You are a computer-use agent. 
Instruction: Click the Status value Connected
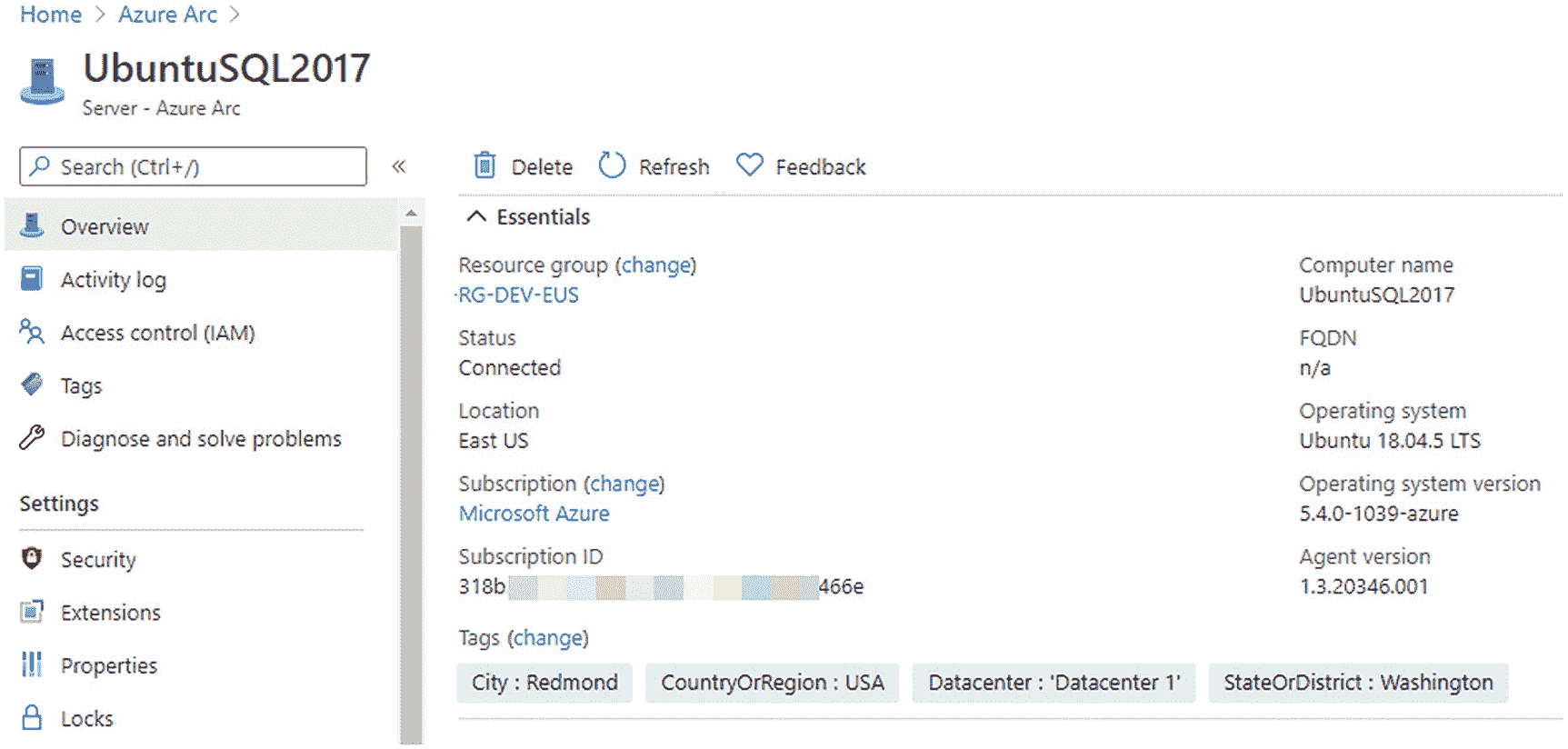point(510,368)
